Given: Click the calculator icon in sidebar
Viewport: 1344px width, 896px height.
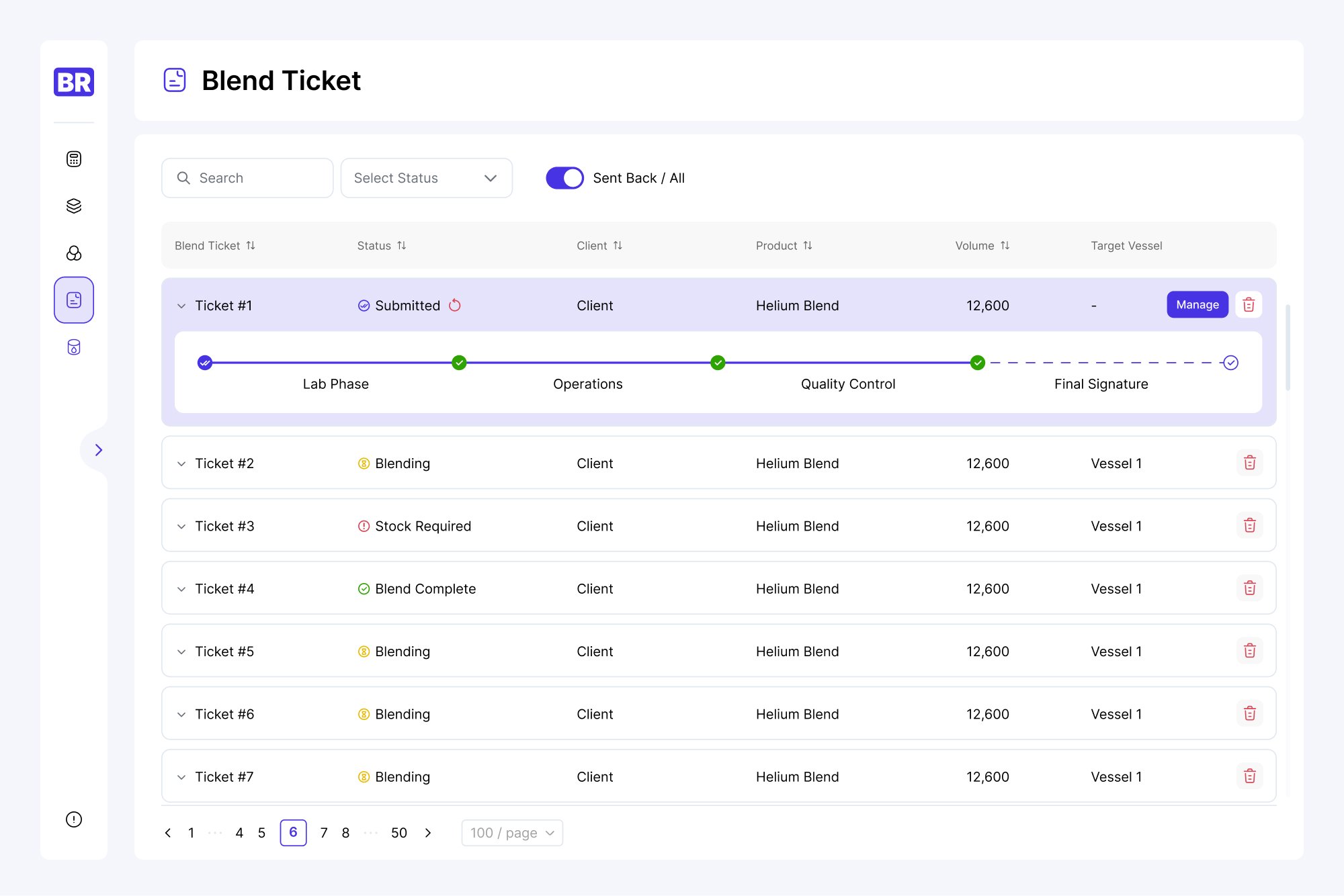Looking at the screenshot, I should (74, 159).
